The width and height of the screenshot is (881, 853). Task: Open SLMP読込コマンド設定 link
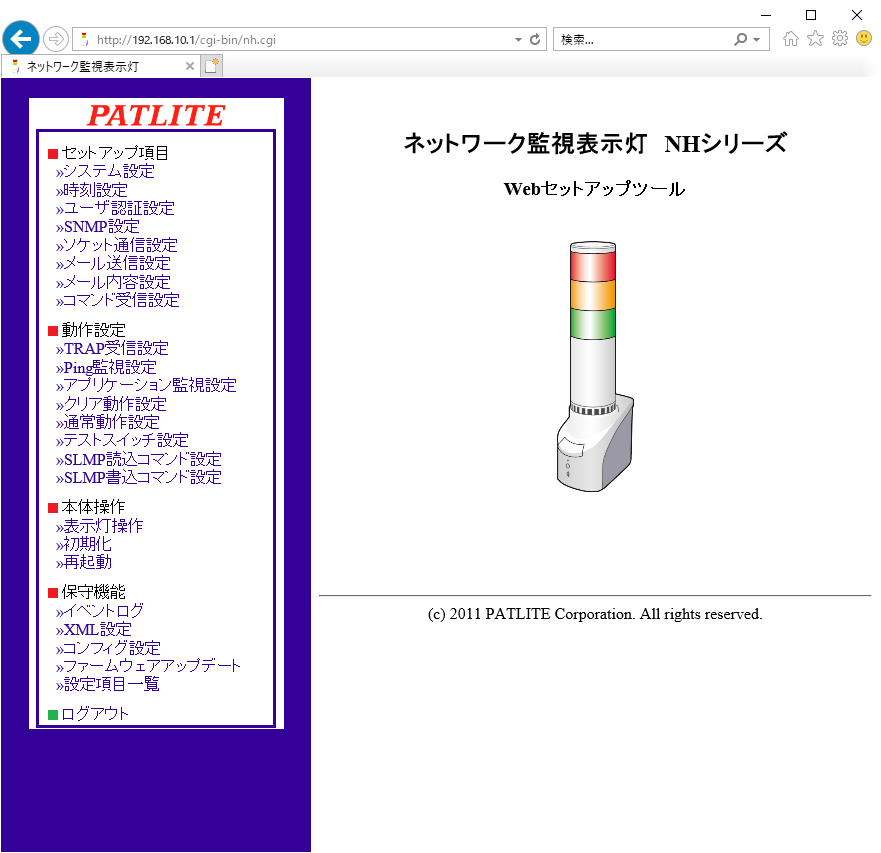[139, 459]
